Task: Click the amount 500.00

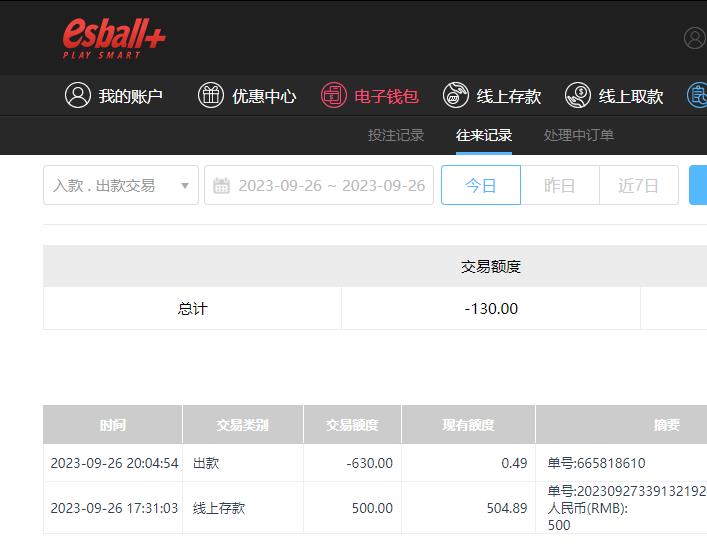Action: pyautogui.click(x=372, y=508)
